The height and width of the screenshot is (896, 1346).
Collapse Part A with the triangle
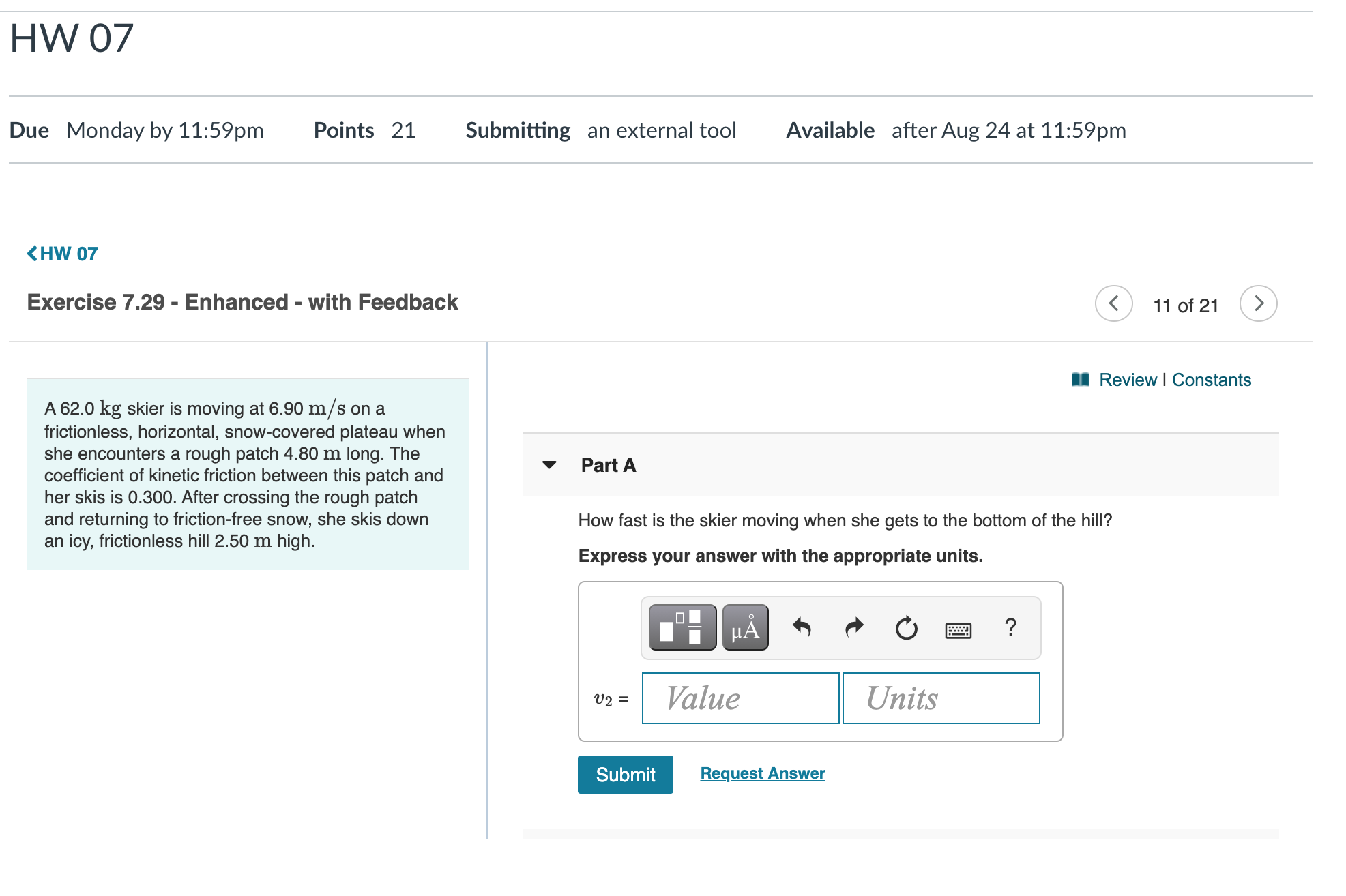[x=549, y=465]
